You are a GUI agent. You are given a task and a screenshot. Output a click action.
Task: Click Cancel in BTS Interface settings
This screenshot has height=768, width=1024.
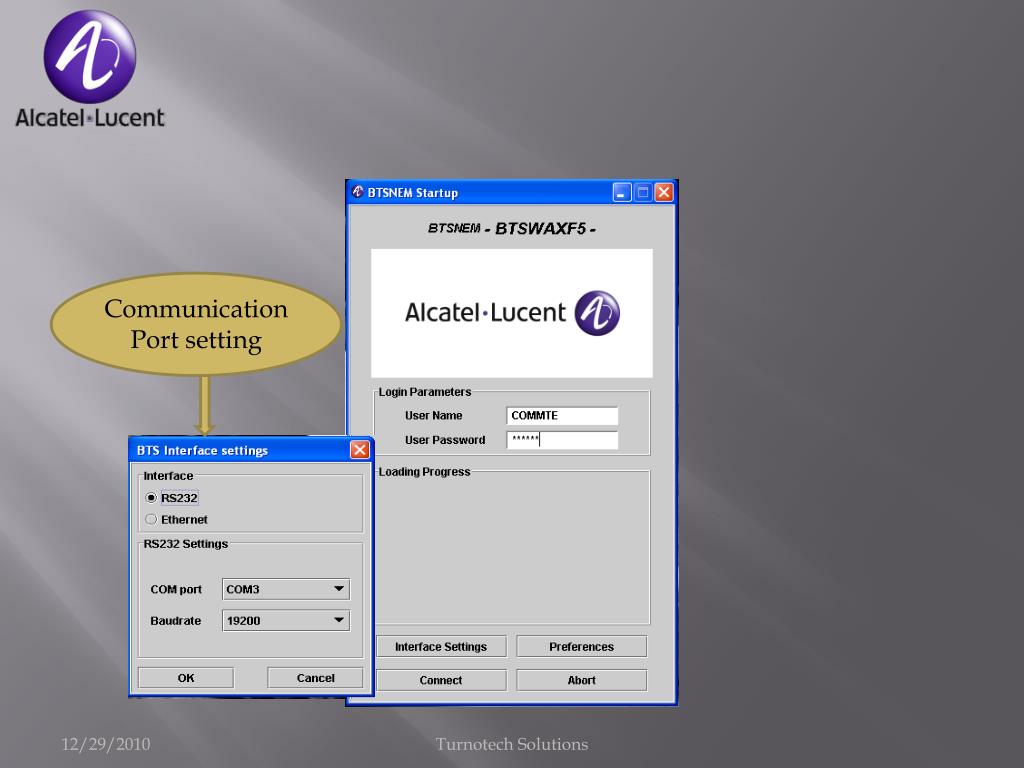click(315, 678)
